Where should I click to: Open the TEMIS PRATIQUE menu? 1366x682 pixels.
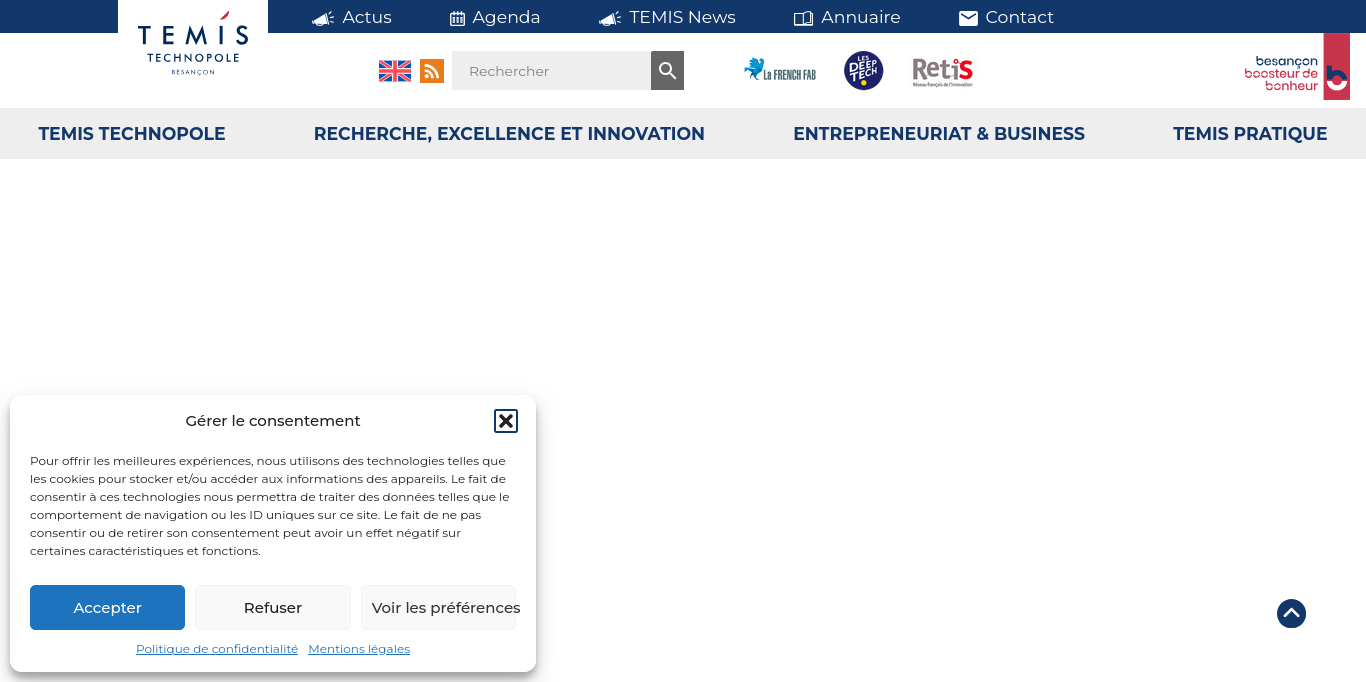click(1250, 134)
